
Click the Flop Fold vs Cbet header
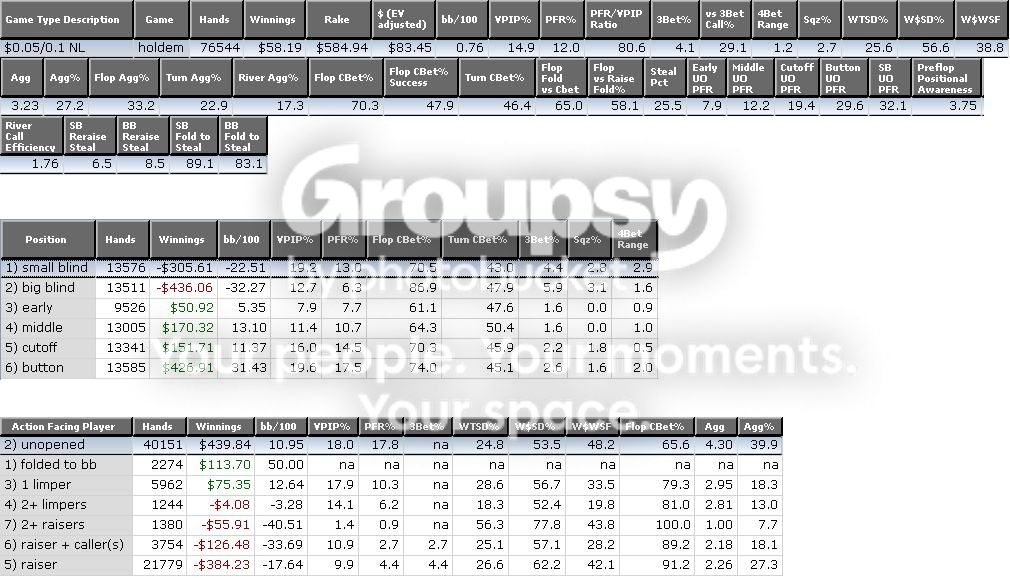click(x=560, y=78)
